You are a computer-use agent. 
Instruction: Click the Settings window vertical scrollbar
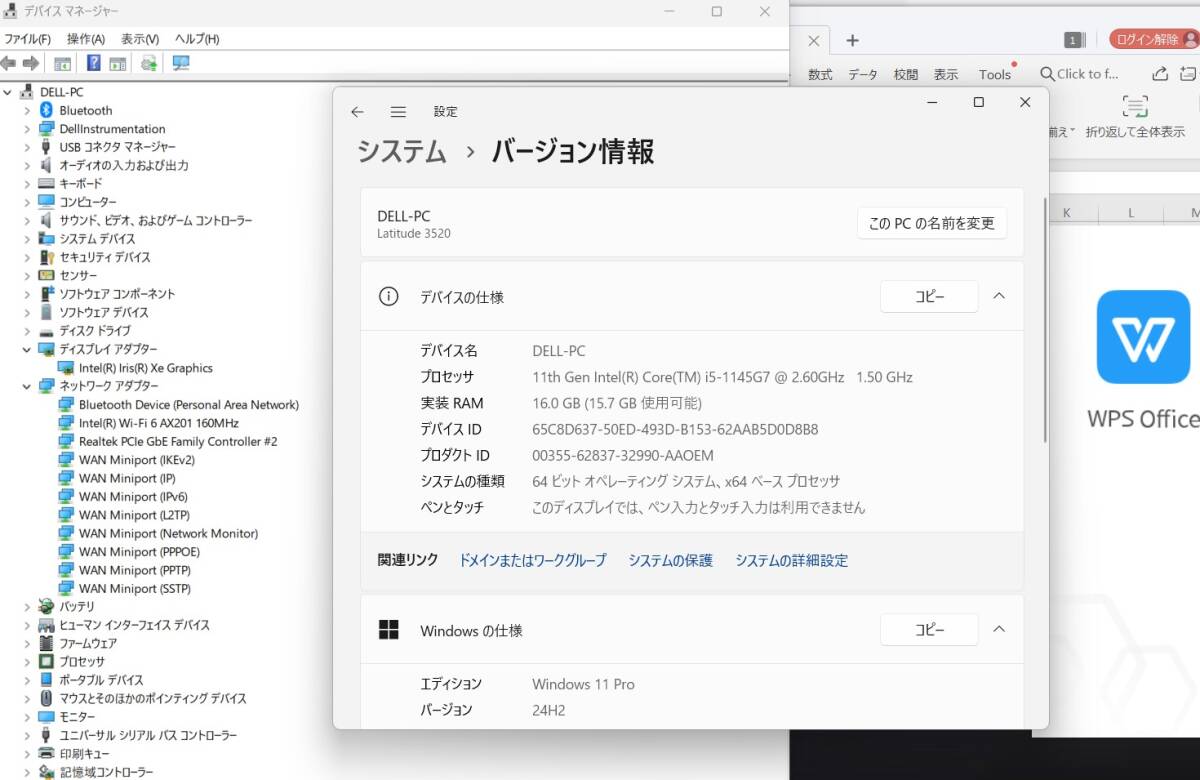pos(1045,319)
